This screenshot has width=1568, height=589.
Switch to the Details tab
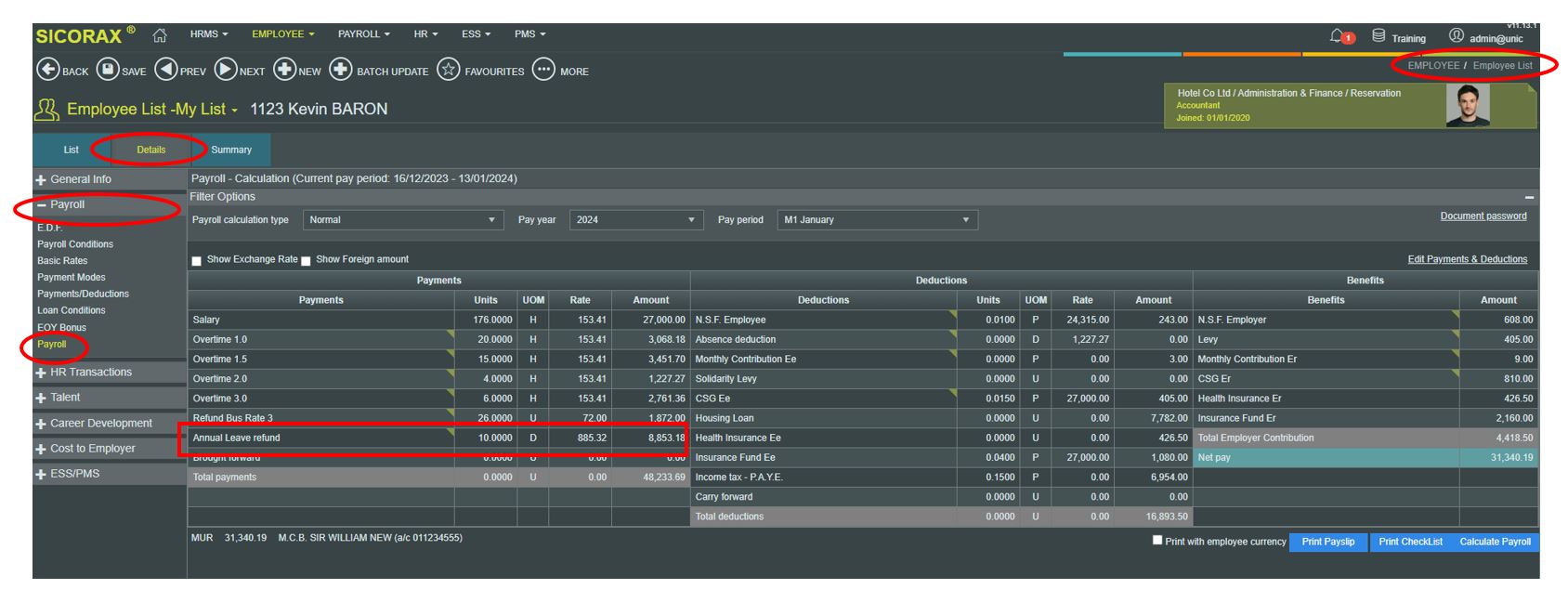tap(151, 150)
